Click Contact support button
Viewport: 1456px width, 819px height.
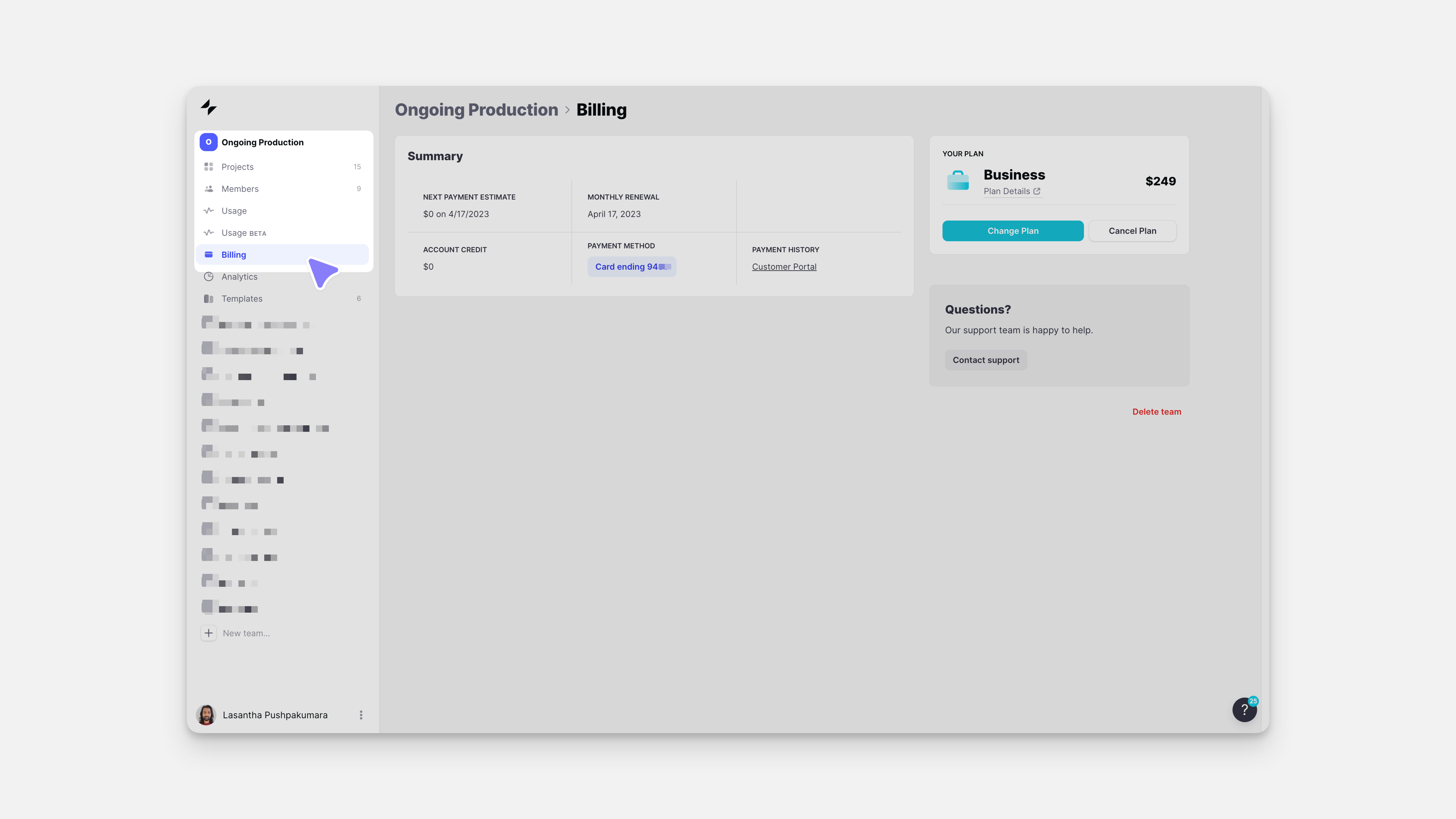[986, 360]
